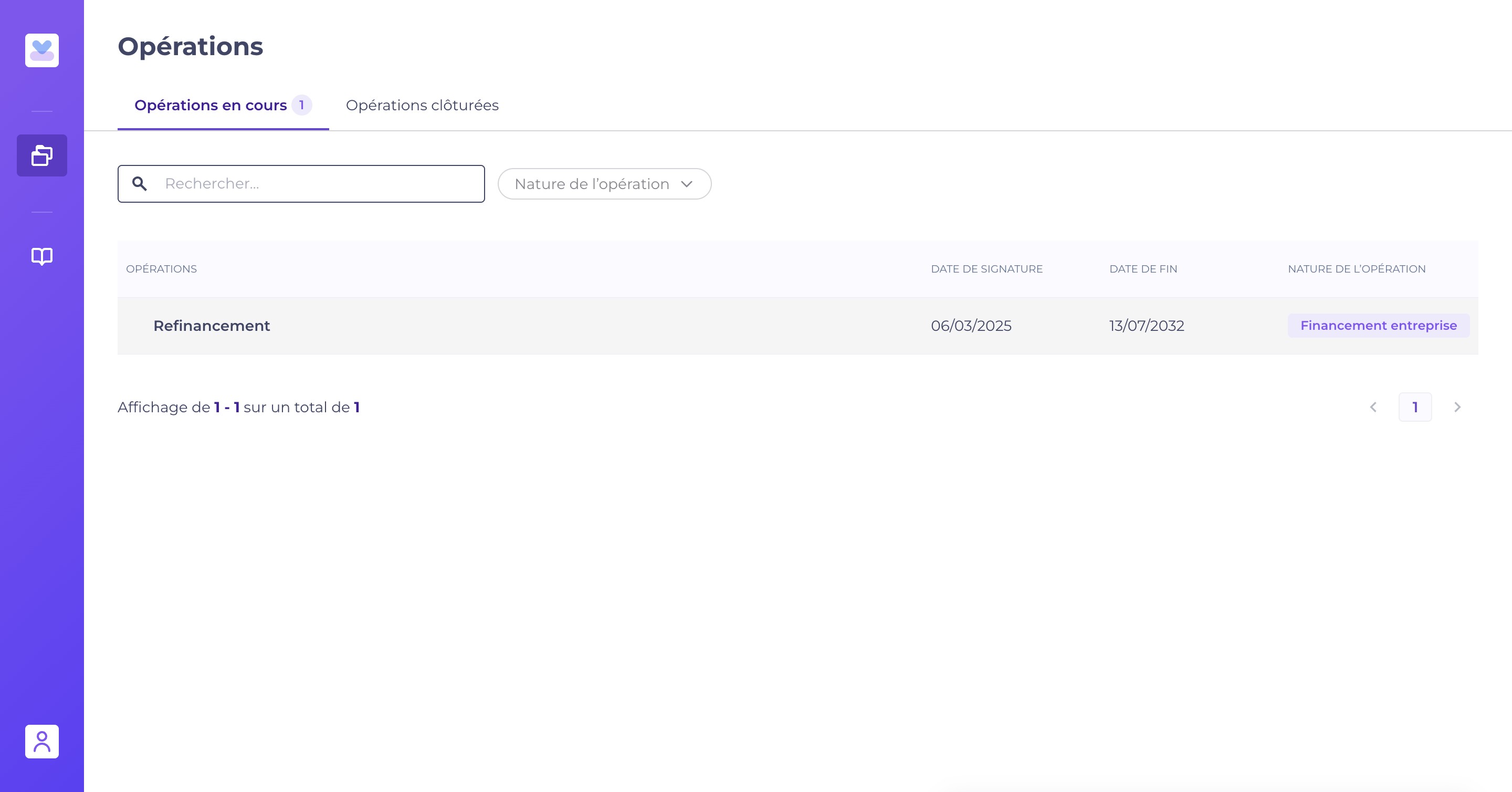
Task: Click the Affichage de 1 - 1 summary text
Action: click(238, 407)
